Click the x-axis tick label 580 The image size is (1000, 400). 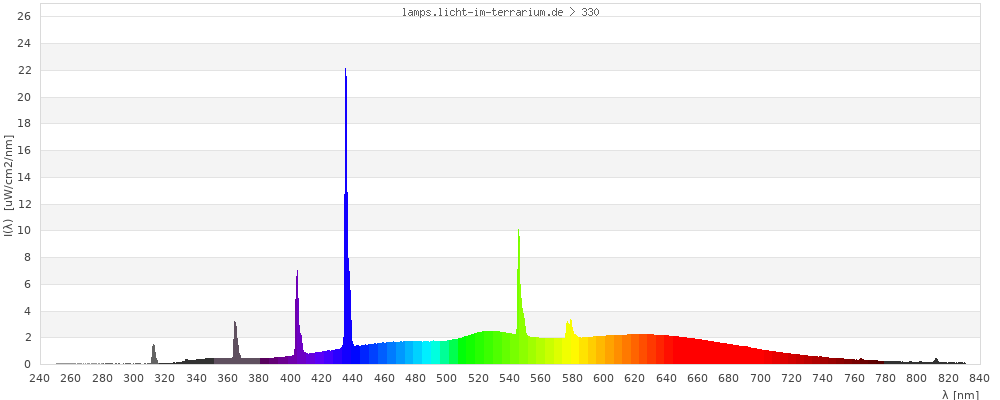tap(572, 378)
